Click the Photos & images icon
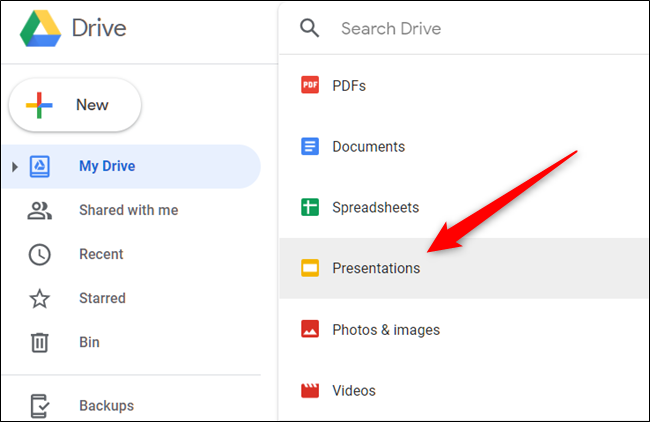Image resolution: width=650 pixels, height=422 pixels. [310, 329]
